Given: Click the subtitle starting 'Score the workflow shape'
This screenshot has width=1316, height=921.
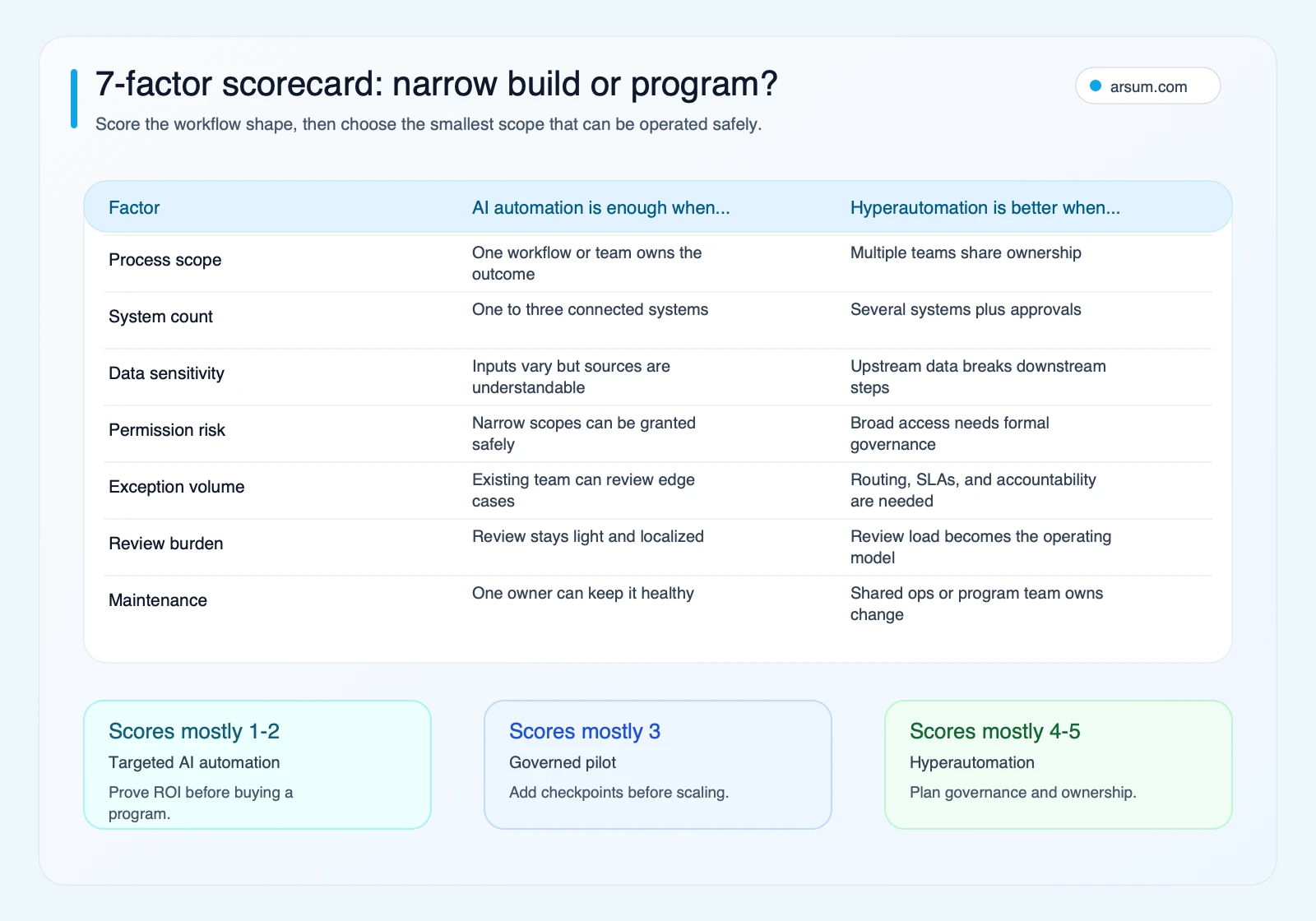Looking at the screenshot, I should pyautogui.click(x=429, y=124).
